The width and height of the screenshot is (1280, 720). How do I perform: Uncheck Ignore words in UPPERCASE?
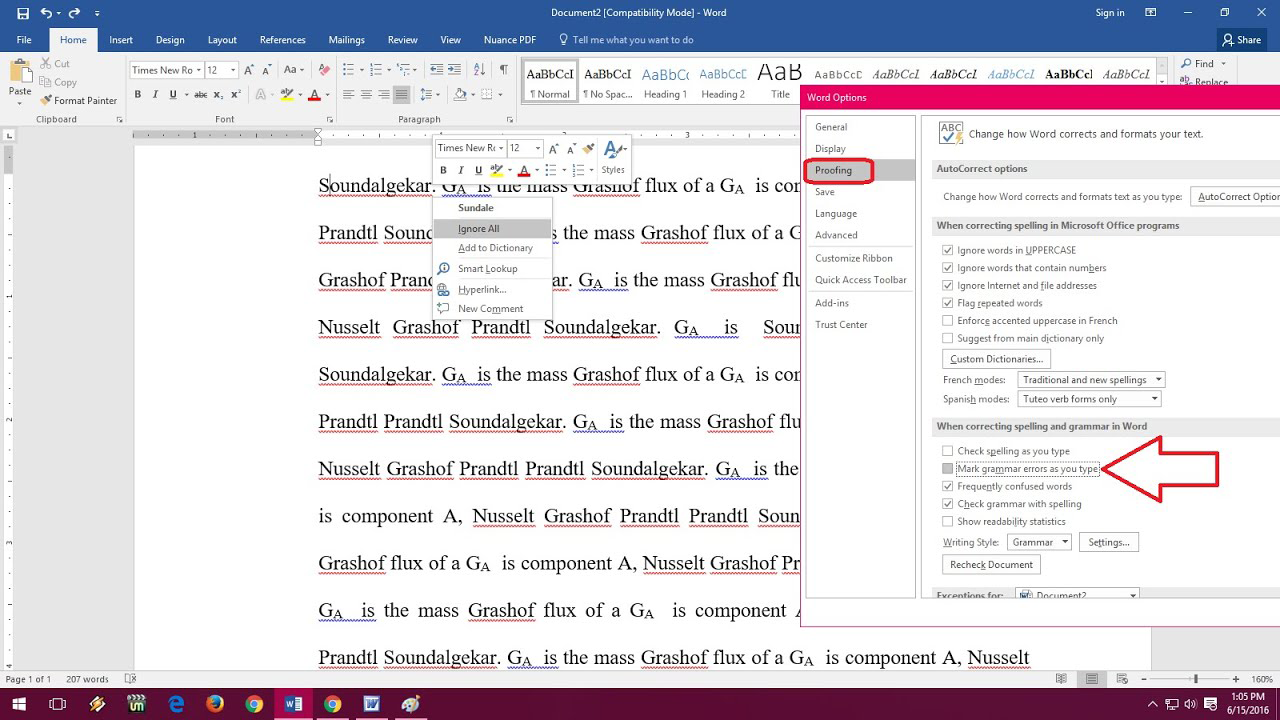click(x=948, y=250)
